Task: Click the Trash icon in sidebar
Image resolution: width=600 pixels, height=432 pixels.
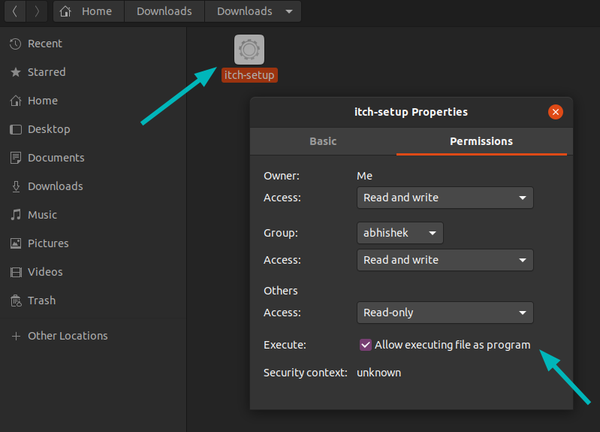Action: coord(16,300)
